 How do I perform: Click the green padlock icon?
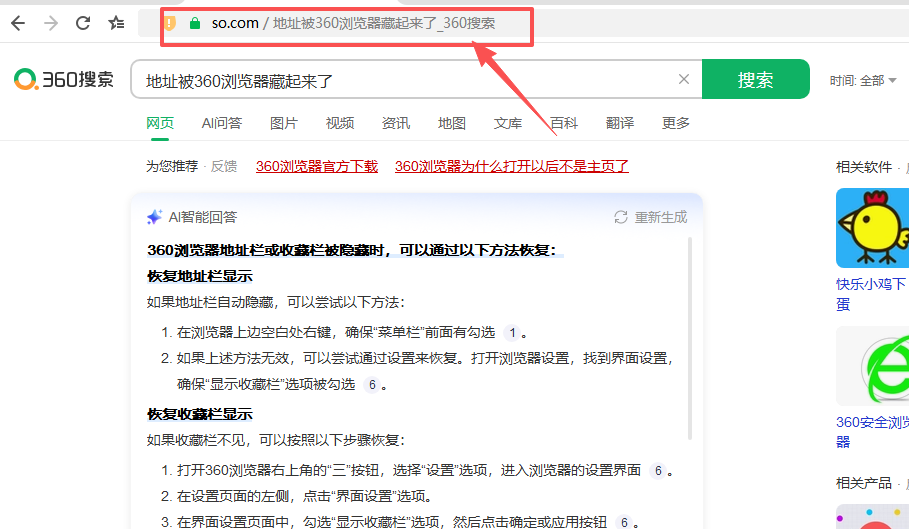(195, 23)
